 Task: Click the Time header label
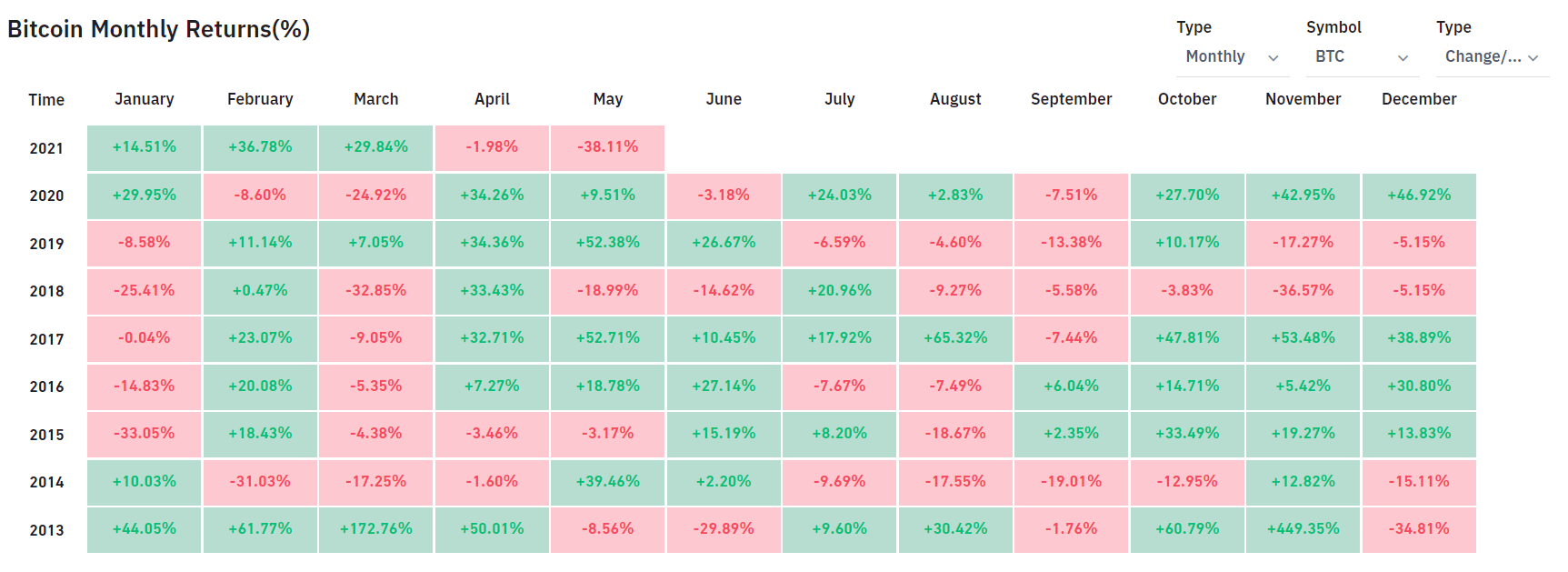point(46,100)
